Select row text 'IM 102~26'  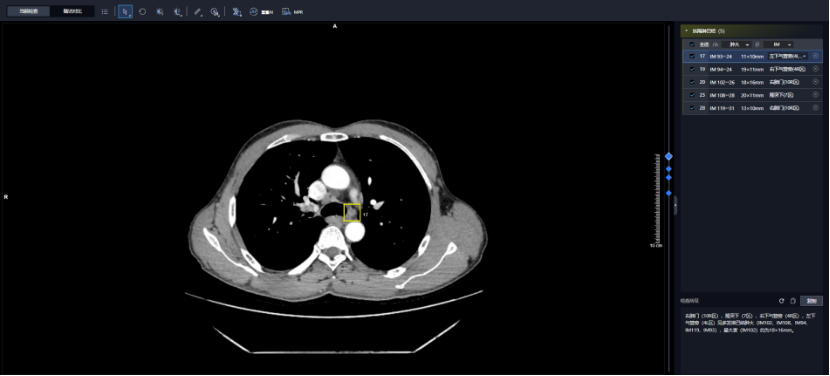pyautogui.click(x=722, y=82)
